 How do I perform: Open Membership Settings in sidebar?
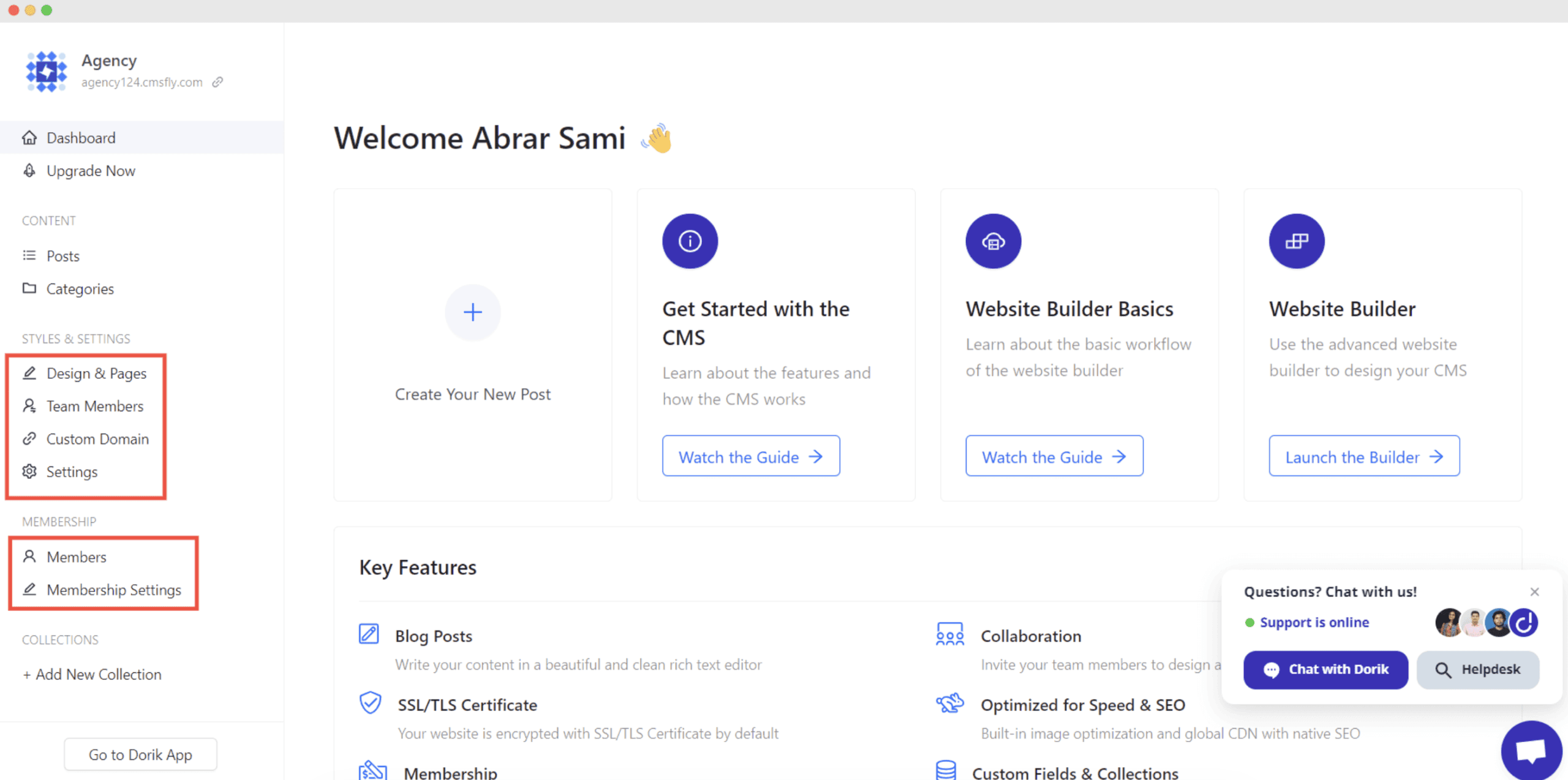tap(114, 590)
